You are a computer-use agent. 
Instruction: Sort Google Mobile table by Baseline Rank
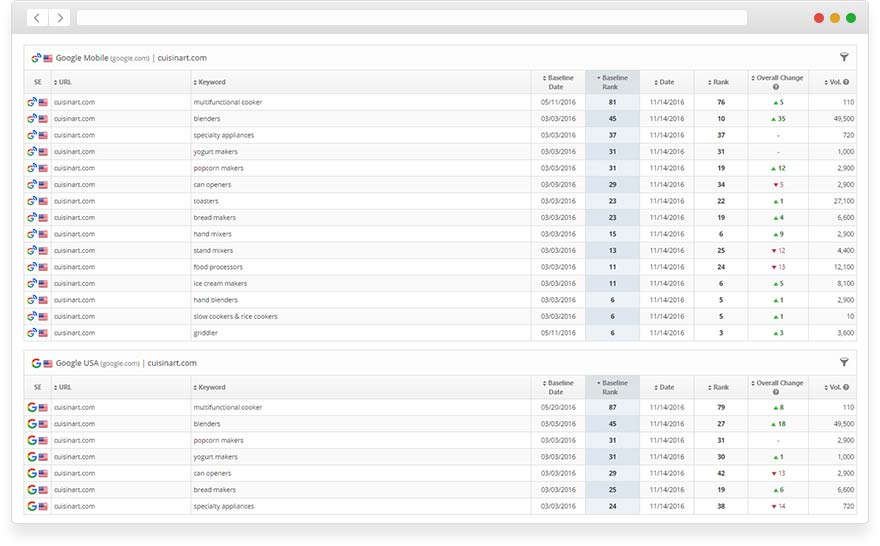[612, 82]
